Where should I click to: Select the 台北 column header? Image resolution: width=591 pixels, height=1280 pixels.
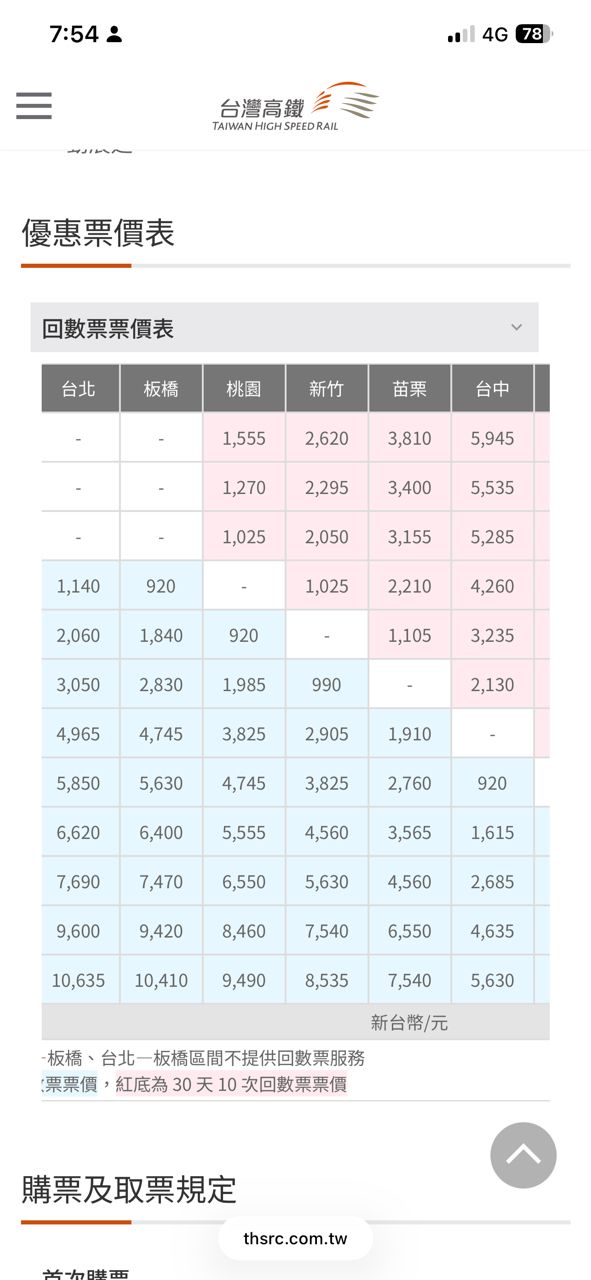click(78, 389)
